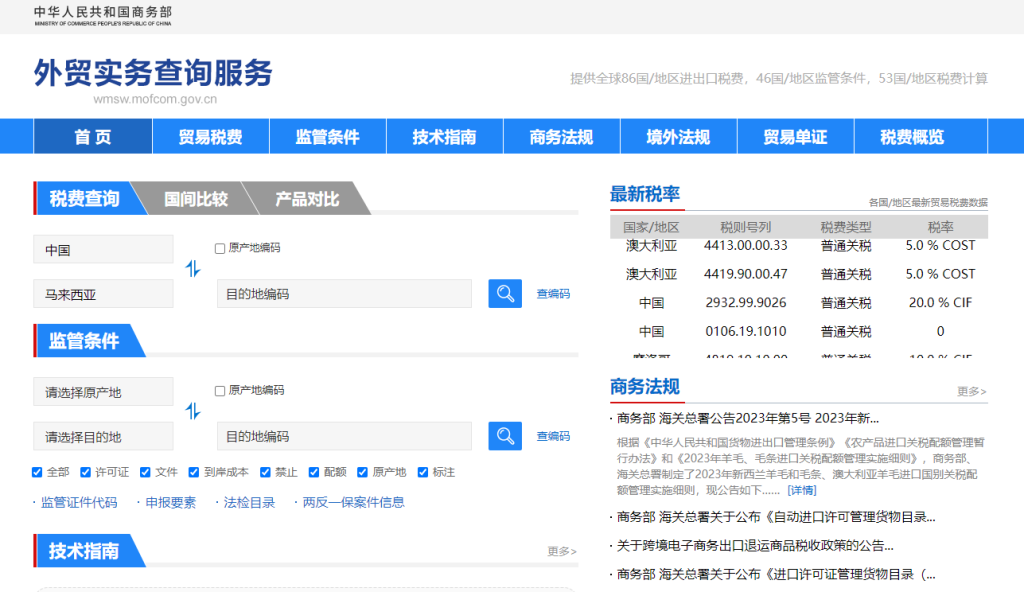Uncheck the 标注 checkbox
The height and width of the screenshot is (592, 1024).
click(423, 472)
